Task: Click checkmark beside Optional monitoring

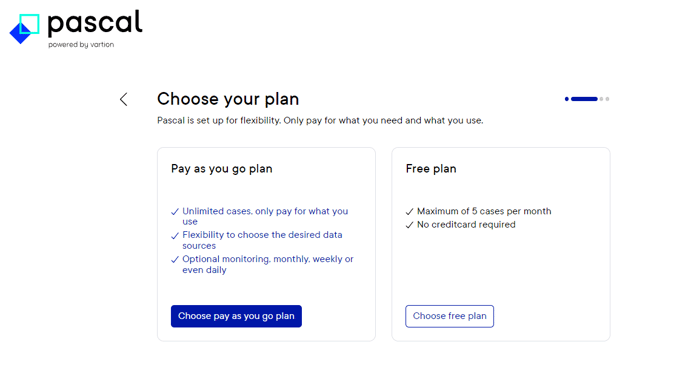Action: pyautogui.click(x=175, y=259)
